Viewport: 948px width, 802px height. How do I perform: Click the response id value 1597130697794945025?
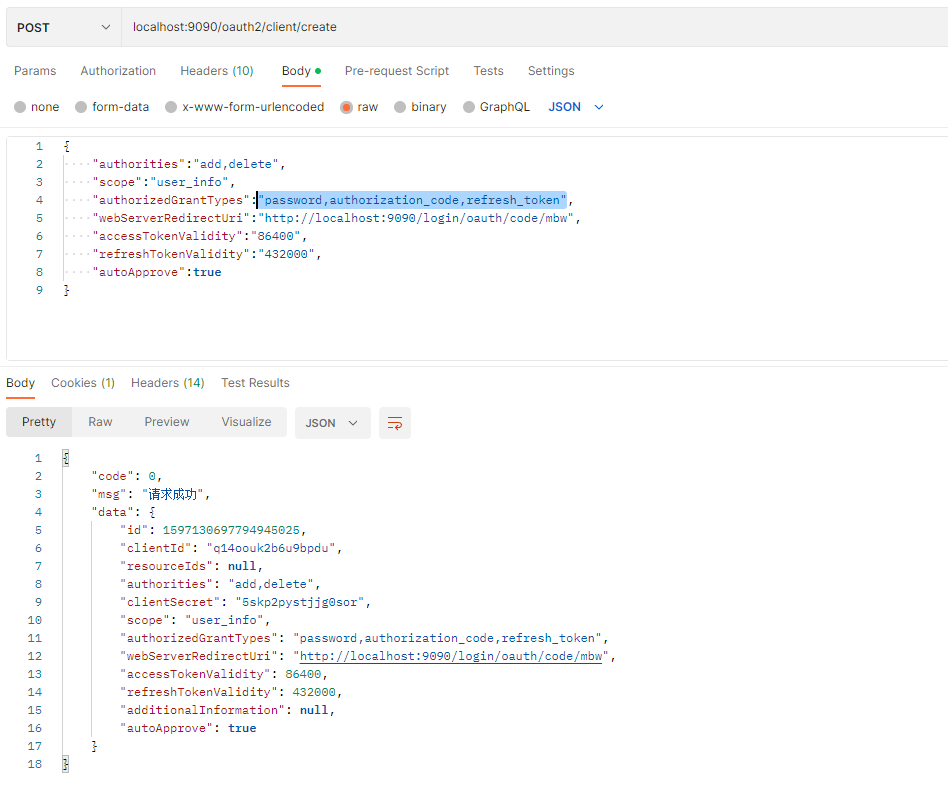tap(231, 530)
